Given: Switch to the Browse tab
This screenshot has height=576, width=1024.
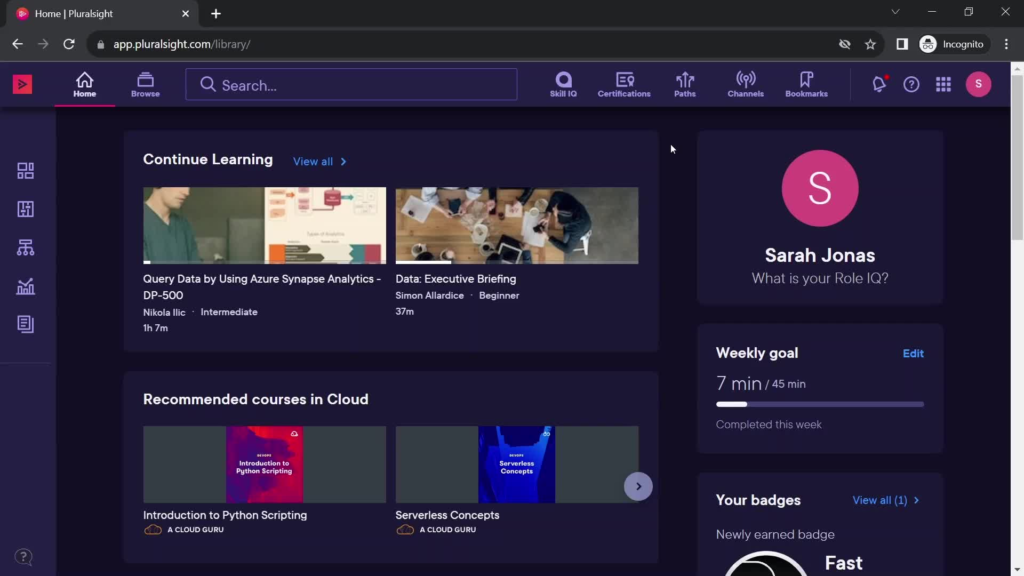Looking at the screenshot, I should [145, 85].
